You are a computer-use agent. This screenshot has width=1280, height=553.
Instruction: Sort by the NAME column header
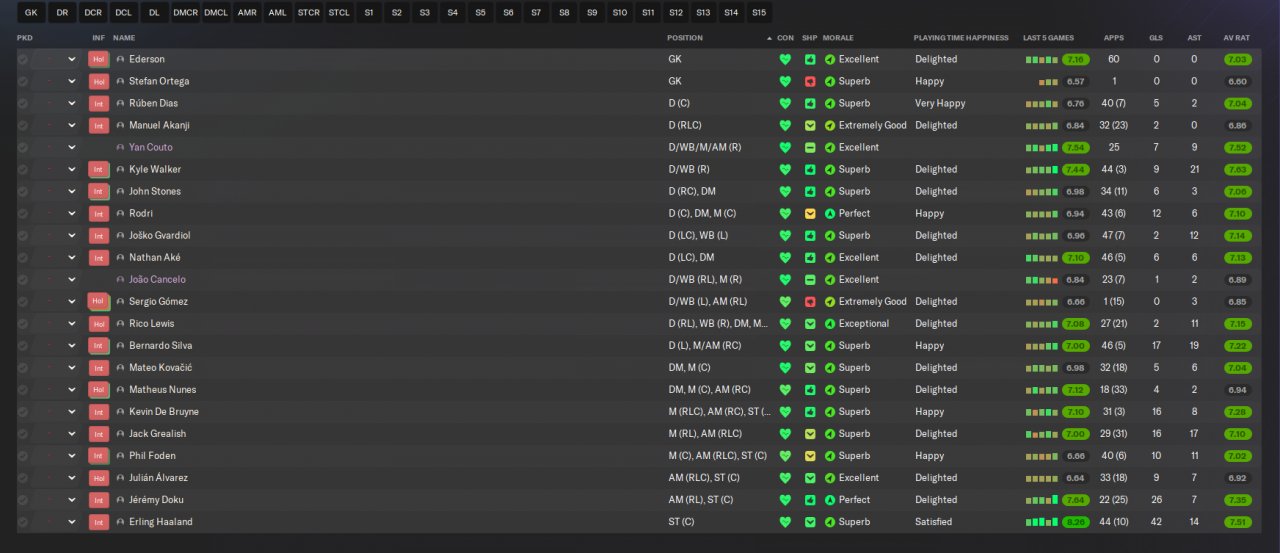coord(124,38)
